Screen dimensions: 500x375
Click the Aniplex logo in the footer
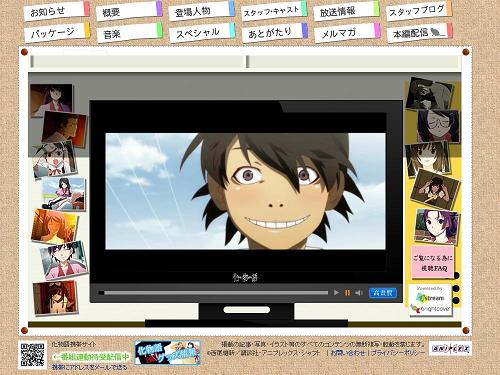pyautogui.click(x=451, y=349)
